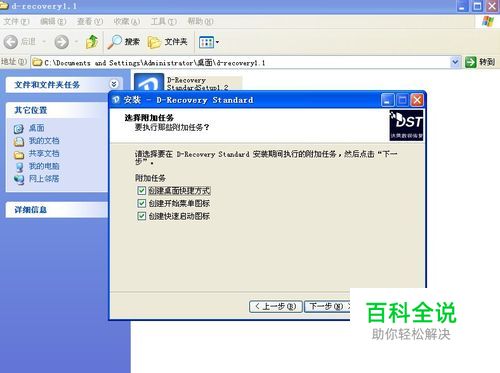Open Desktop (桌面) link in sidebar

(x=36, y=128)
